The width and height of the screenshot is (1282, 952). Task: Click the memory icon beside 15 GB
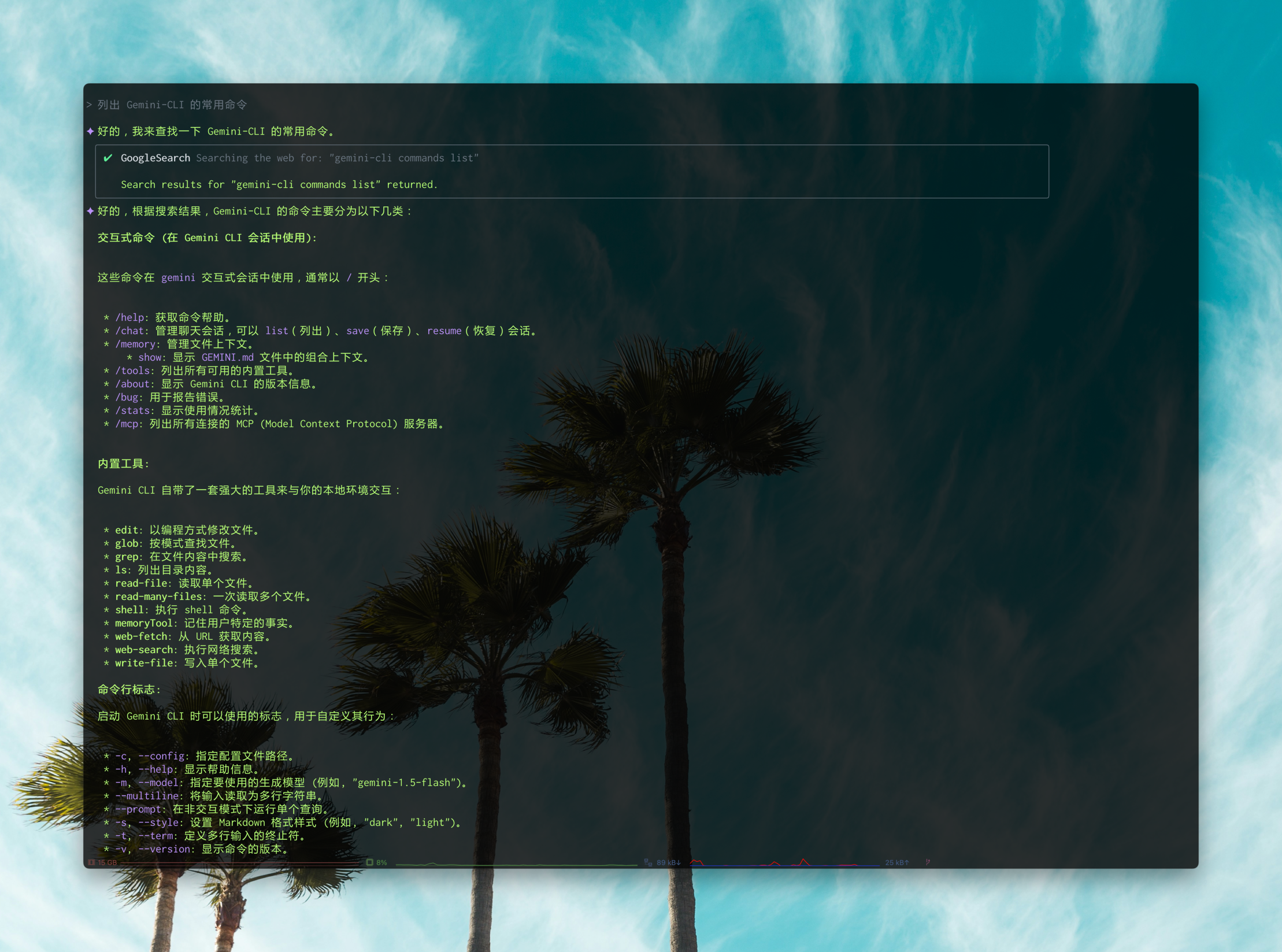[x=91, y=862]
